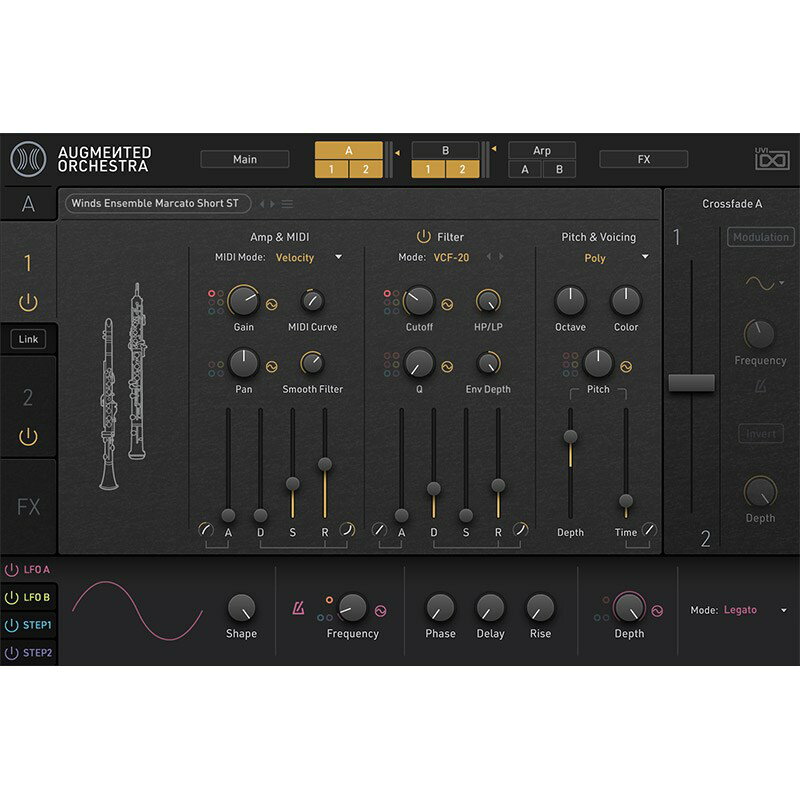Toggle the Filter power button
Image resolution: width=800 pixels, height=800 pixels.
(x=423, y=237)
